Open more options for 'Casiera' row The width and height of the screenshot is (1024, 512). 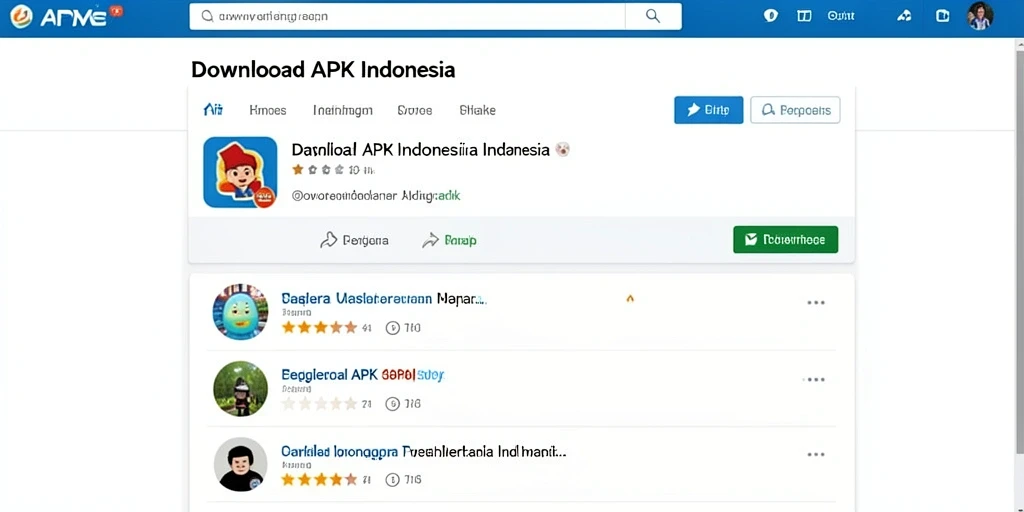816,302
